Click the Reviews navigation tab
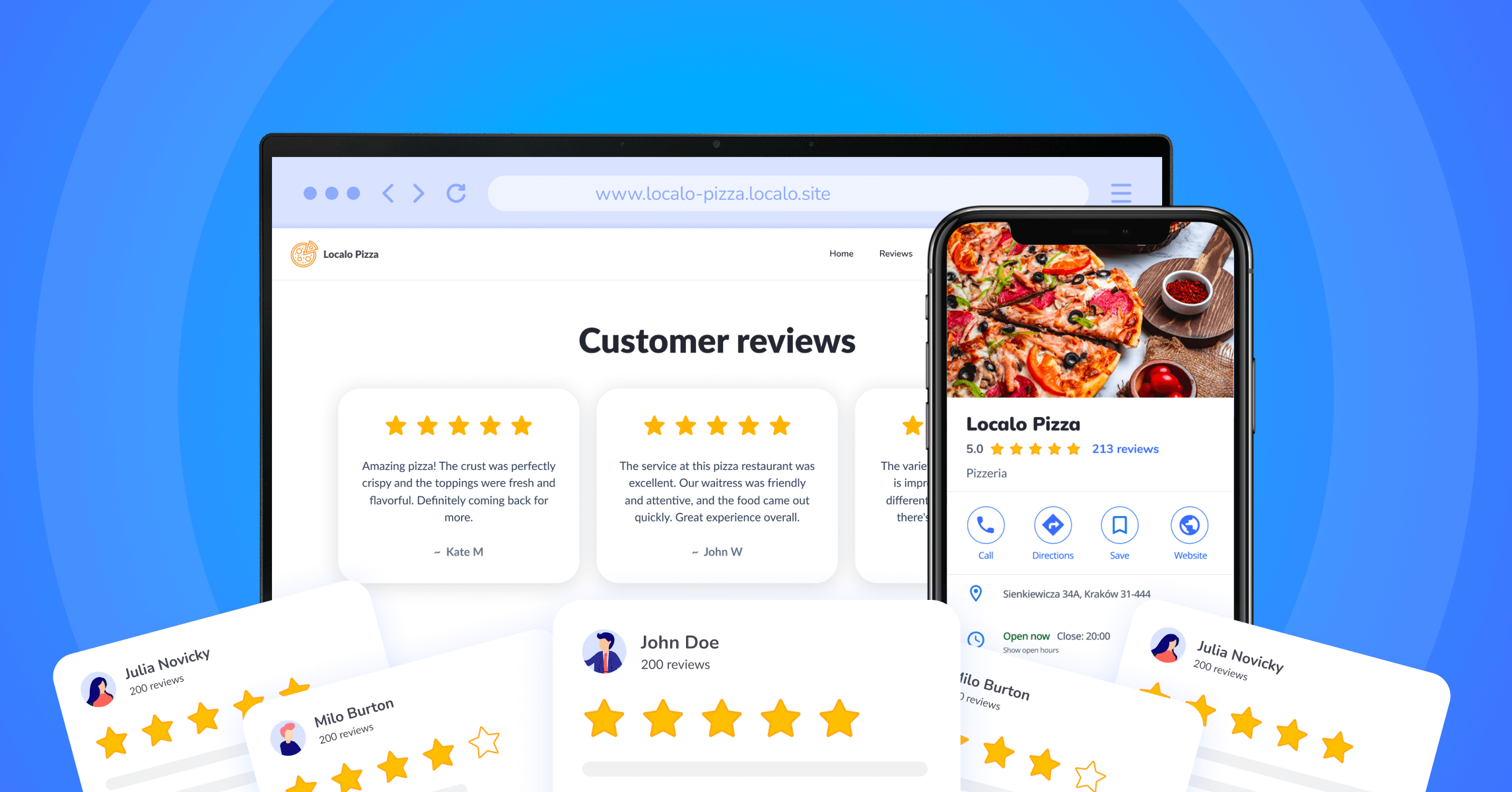This screenshot has width=1512, height=792. pyautogui.click(x=897, y=253)
